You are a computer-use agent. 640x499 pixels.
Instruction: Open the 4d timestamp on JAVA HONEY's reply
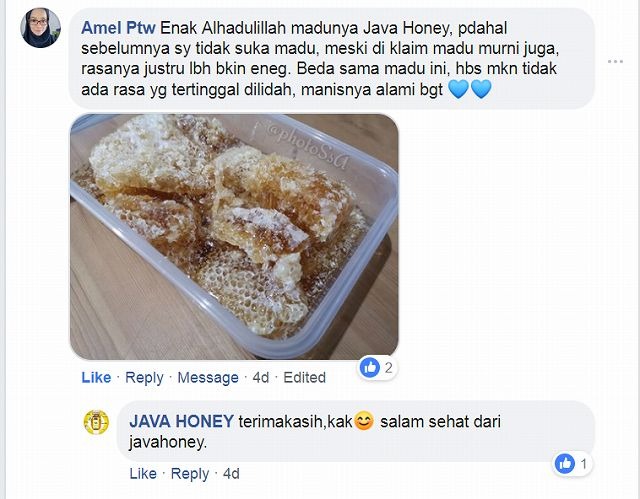pyautogui.click(x=231, y=474)
